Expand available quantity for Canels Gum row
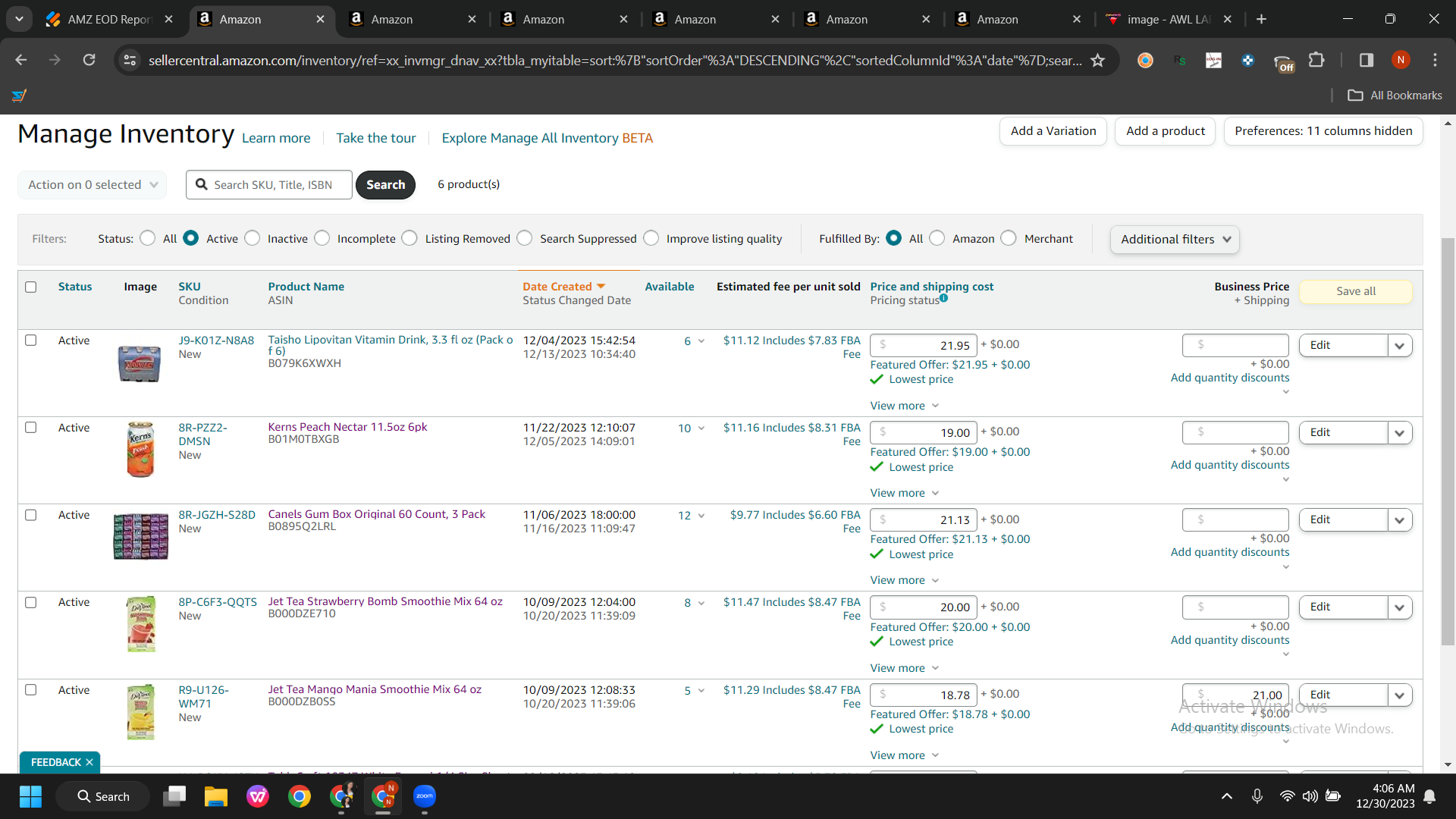The height and width of the screenshot is (819, 1456). (701, 516)
